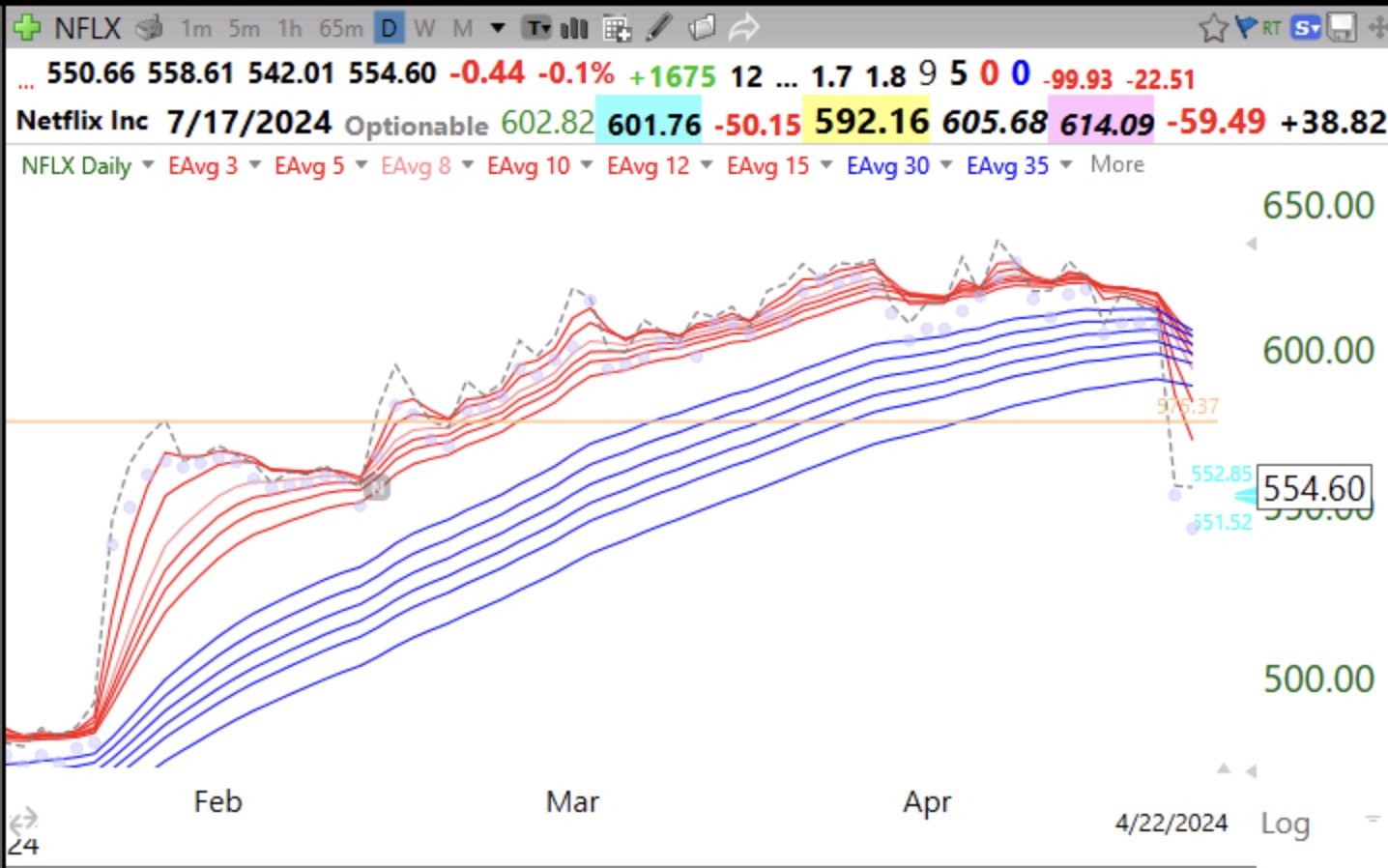1388x868 pixels.
Task: Click the 554.60 current price label
Action: coord(1314,488)
